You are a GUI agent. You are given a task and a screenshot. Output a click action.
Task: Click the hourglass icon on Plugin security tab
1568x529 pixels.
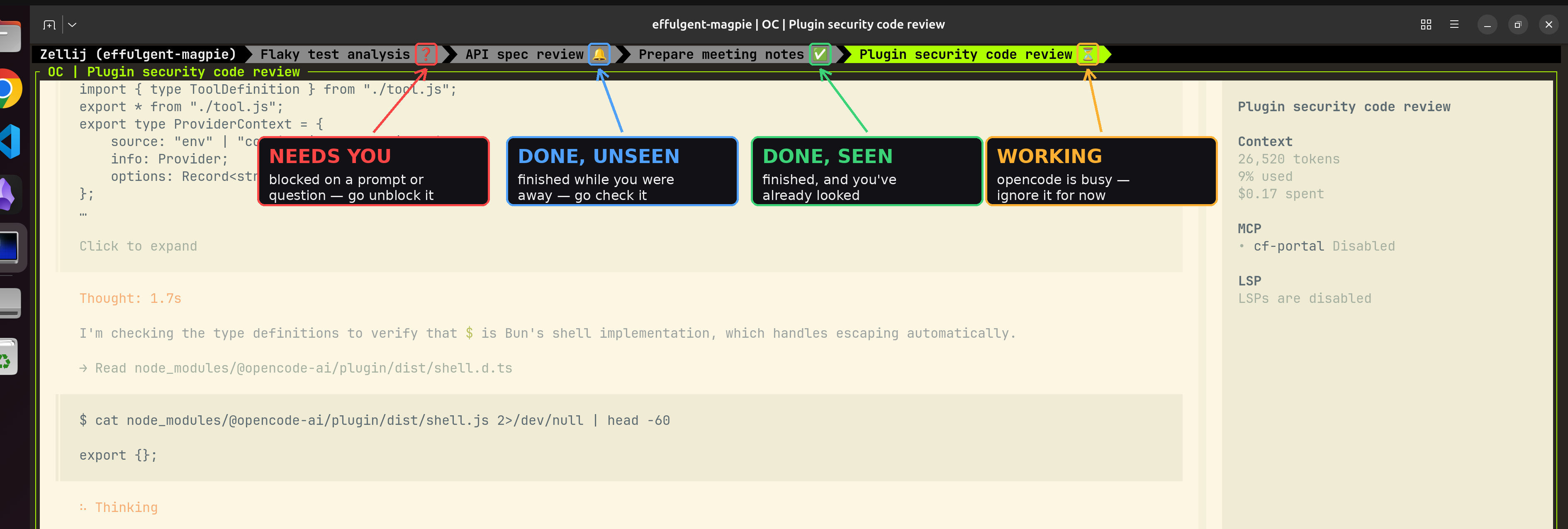1088,54
